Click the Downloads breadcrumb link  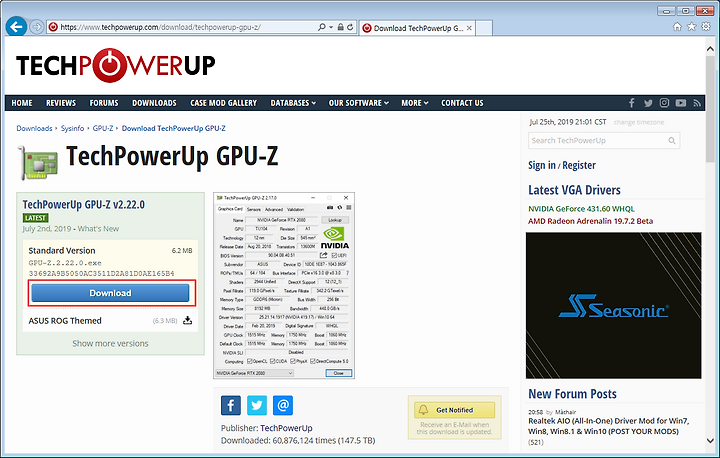pyautogui.click(x=34, y=128)
